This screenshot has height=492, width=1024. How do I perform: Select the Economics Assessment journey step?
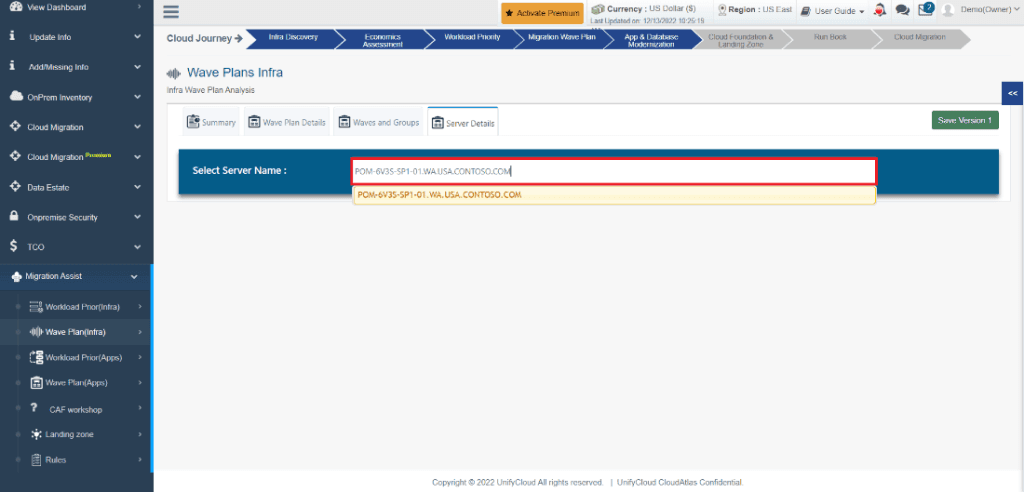point(382,41)
